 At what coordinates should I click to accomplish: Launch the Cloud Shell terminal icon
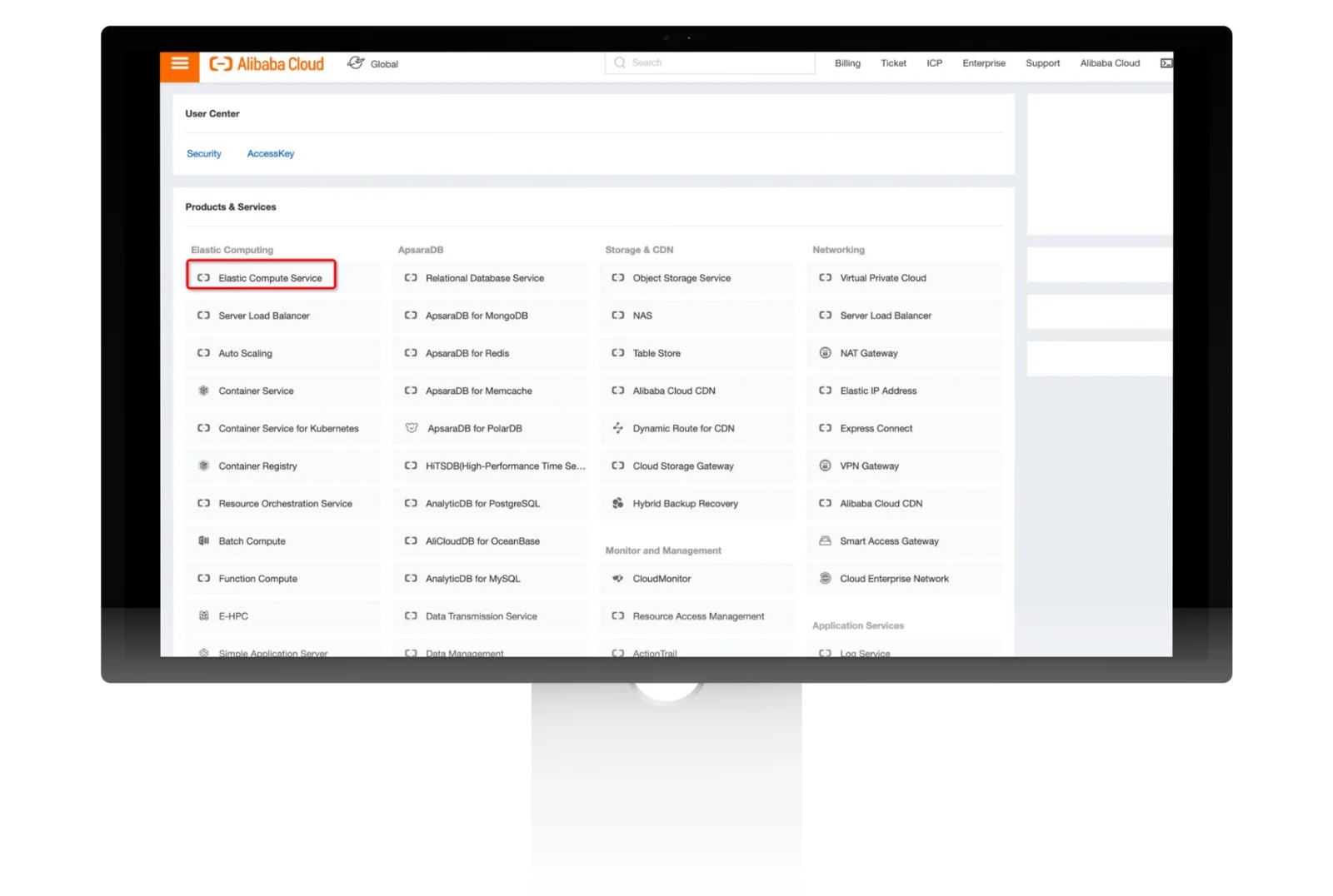[x=1166, y=63]
